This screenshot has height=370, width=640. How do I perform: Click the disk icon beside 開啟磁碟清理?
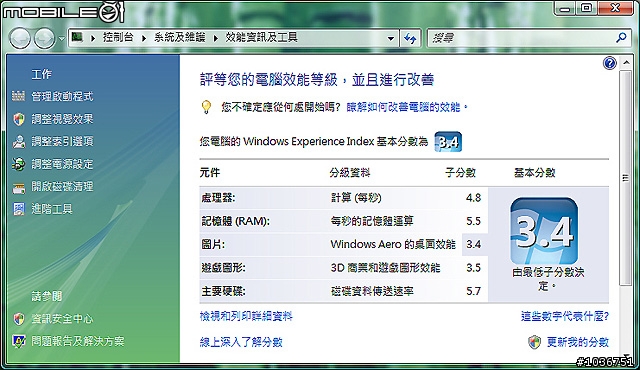point(19,188)
